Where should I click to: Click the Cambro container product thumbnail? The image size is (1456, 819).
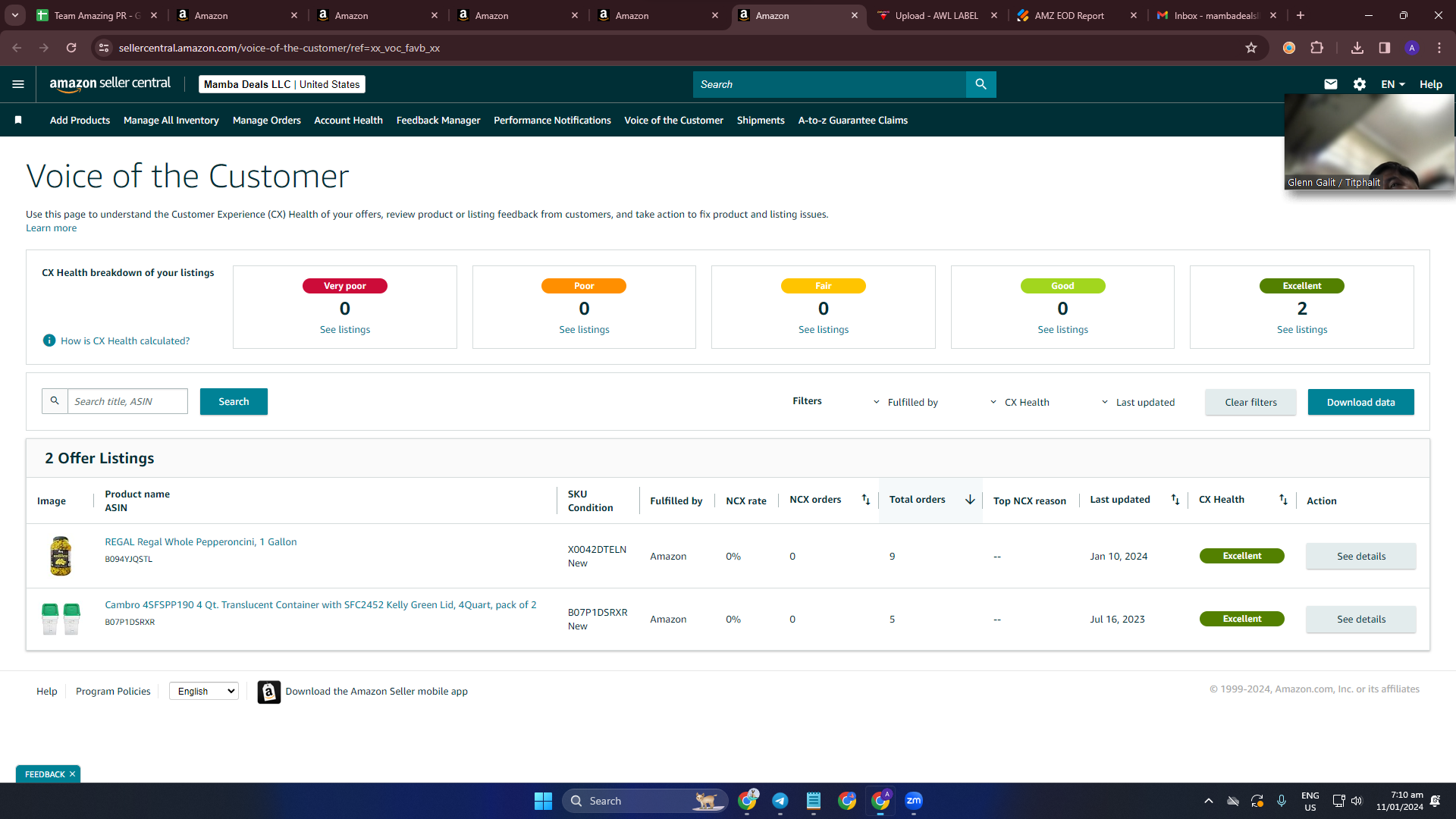pos(61,619)
